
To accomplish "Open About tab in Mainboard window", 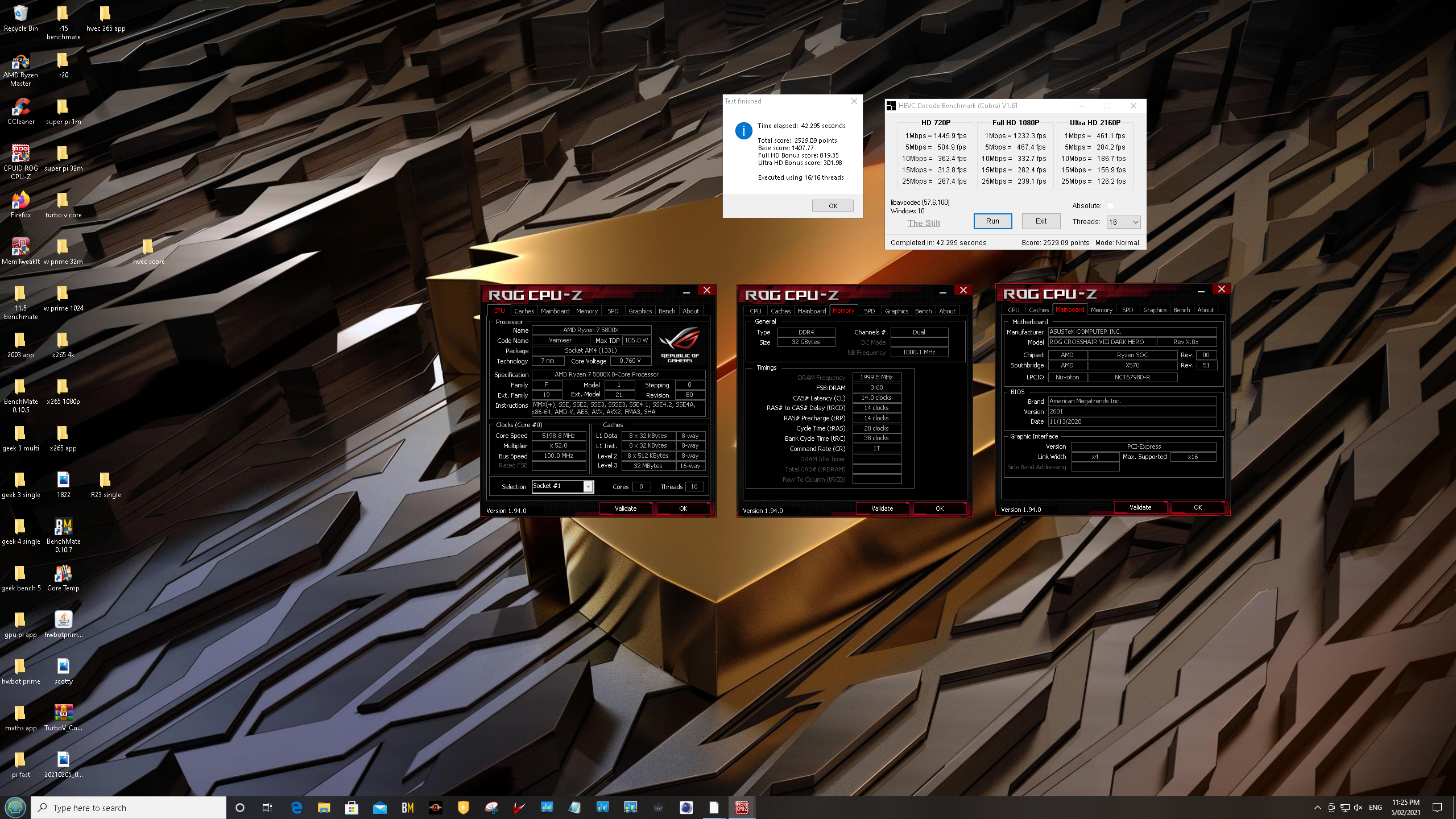I will [1205, 310].
